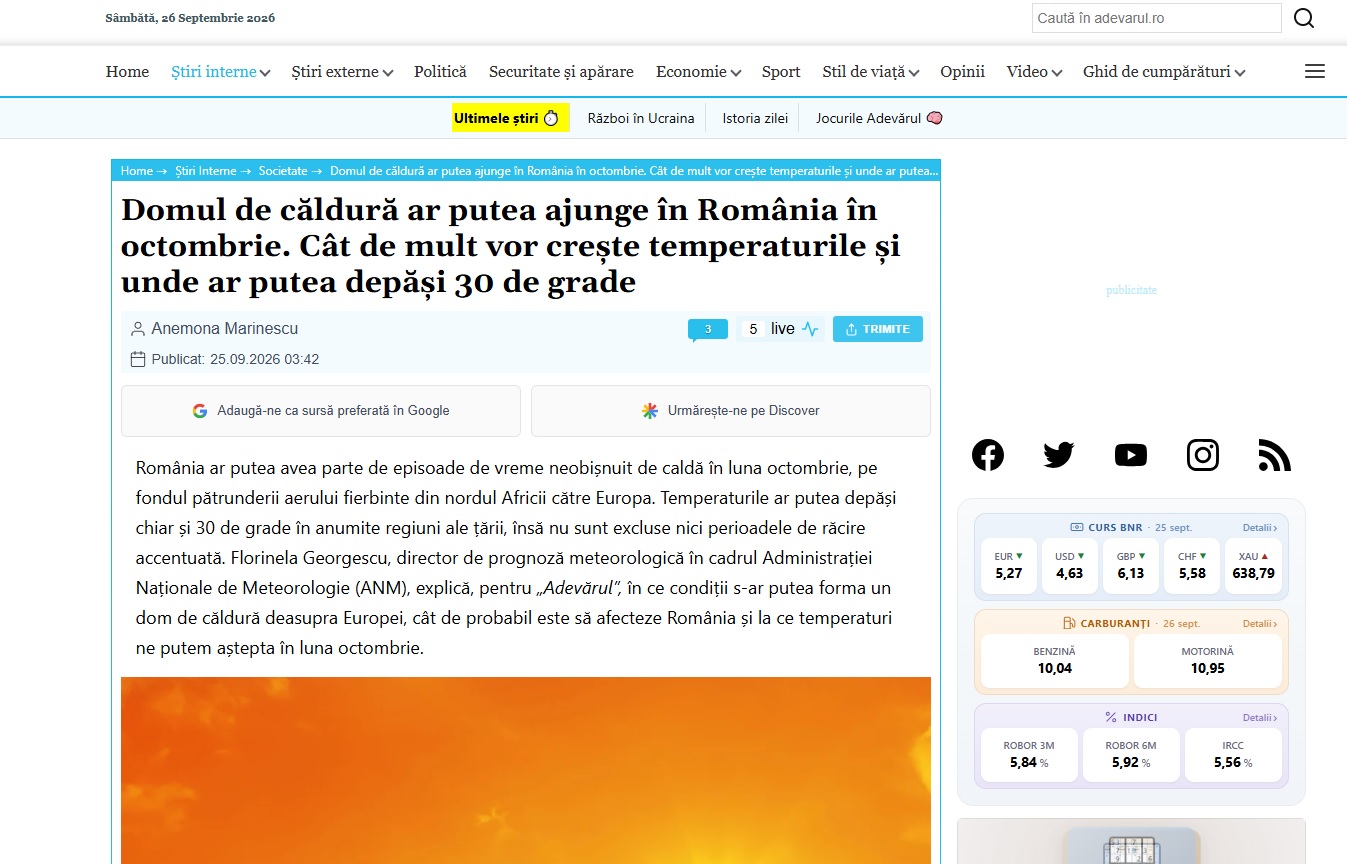
Task: Add Adevărul as preferred Google source
Action: pos(321,411)
